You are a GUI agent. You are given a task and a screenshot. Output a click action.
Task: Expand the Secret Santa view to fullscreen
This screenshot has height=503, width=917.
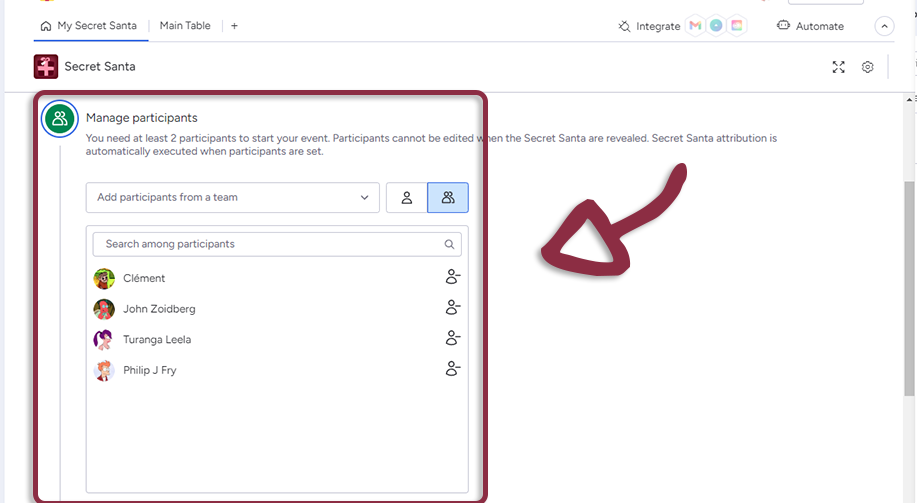coord(839,67)
